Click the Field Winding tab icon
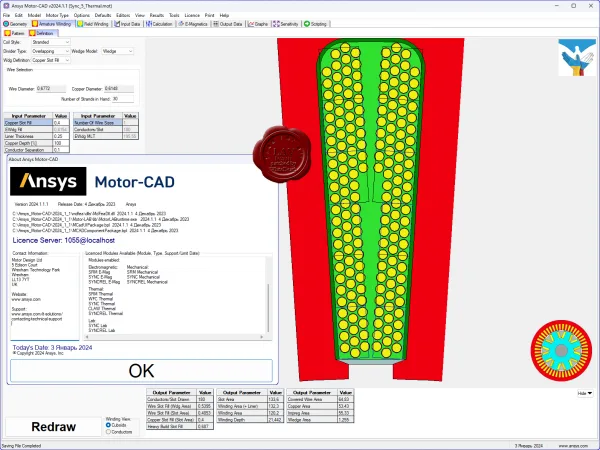This screenshot has height=450, width=600. [80, 24]
